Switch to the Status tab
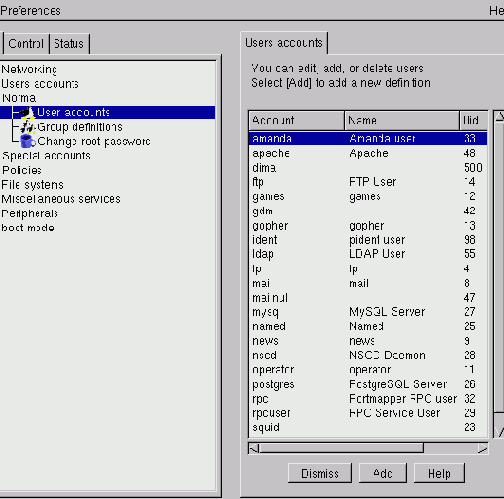Viewport: 504px width, 499px height. coord(69,44)
